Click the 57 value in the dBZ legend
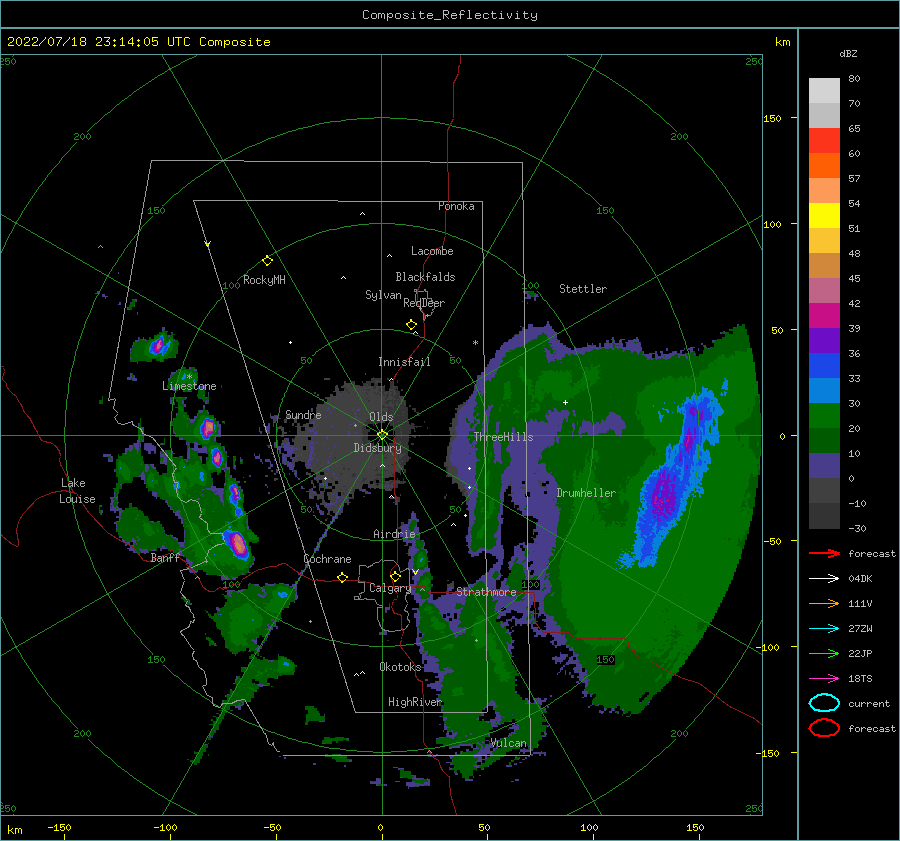 (854, 179)
